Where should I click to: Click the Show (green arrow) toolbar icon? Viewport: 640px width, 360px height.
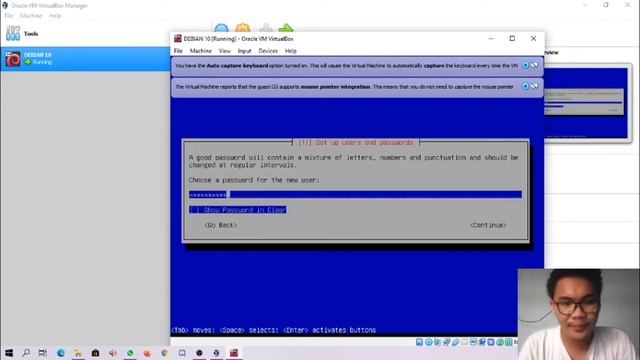286,27
